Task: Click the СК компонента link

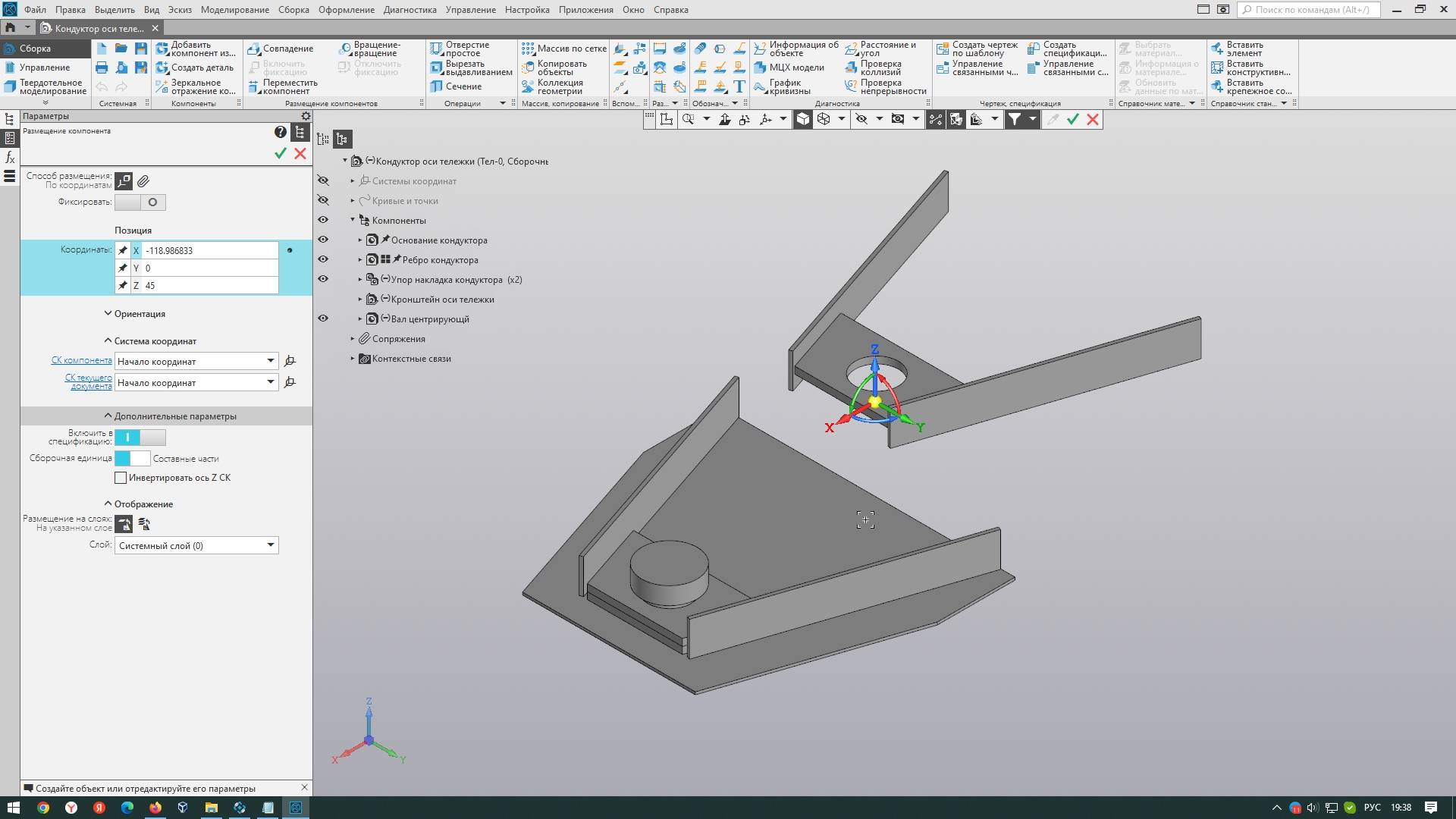Action: (x=81, y=360)
